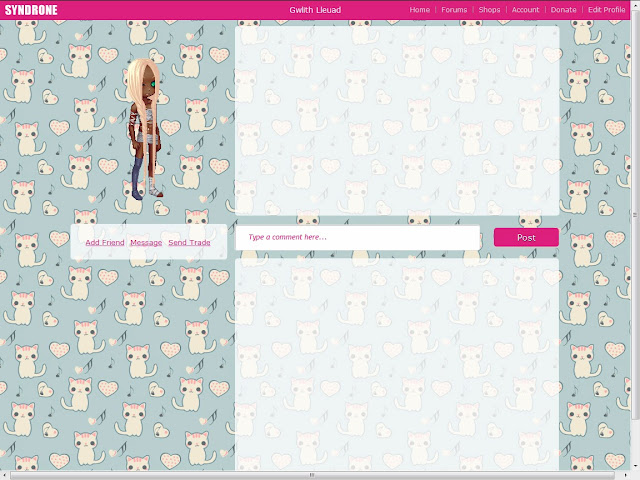Click the 'Gwlith Lleuad' profile title
The height and width of the screenshot is (480, 640).
(315, 10)
